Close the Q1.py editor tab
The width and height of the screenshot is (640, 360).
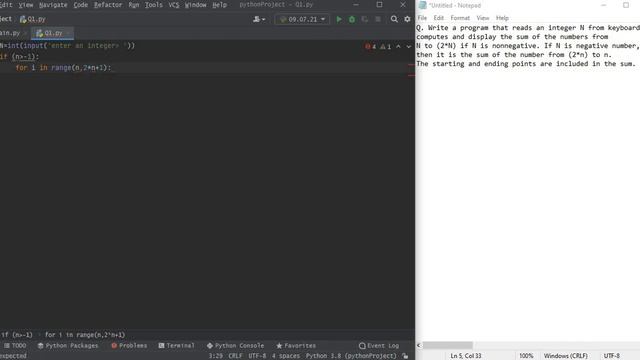[68, 33]
